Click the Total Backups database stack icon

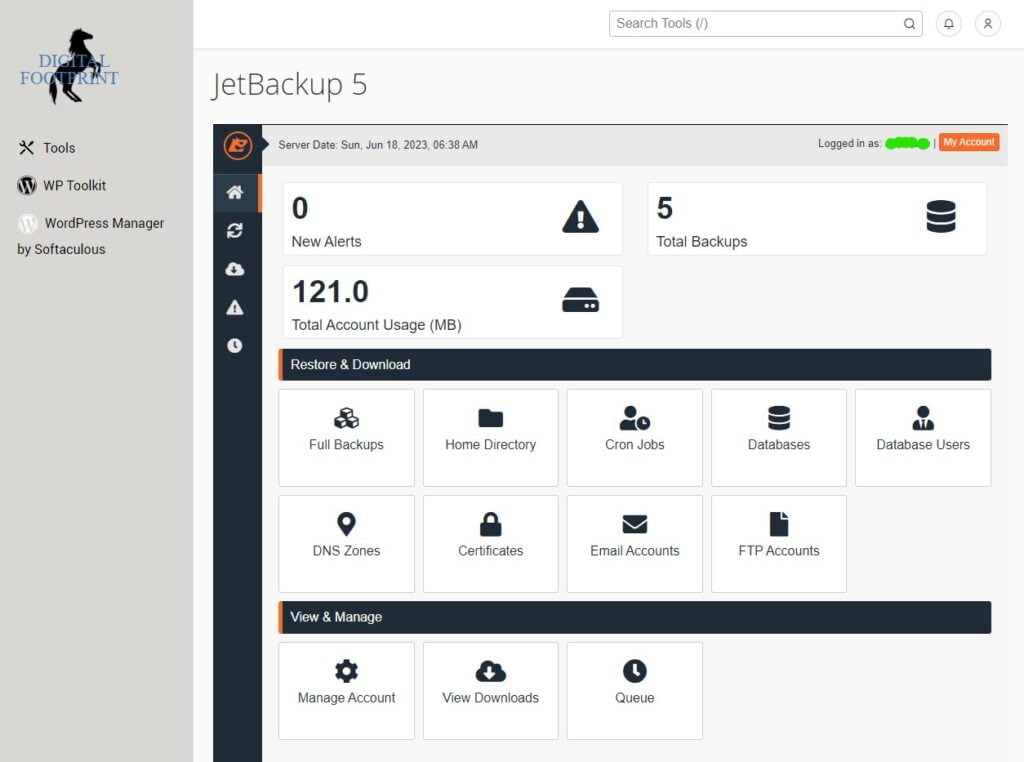(x=940, y=217)
